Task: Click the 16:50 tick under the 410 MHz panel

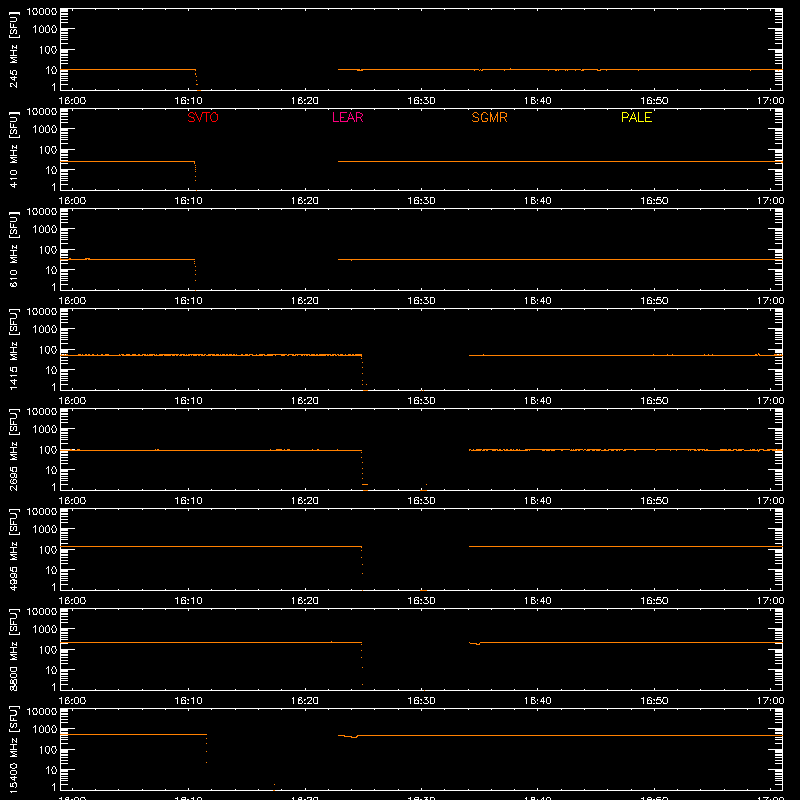Action: (x=654, y=201)
